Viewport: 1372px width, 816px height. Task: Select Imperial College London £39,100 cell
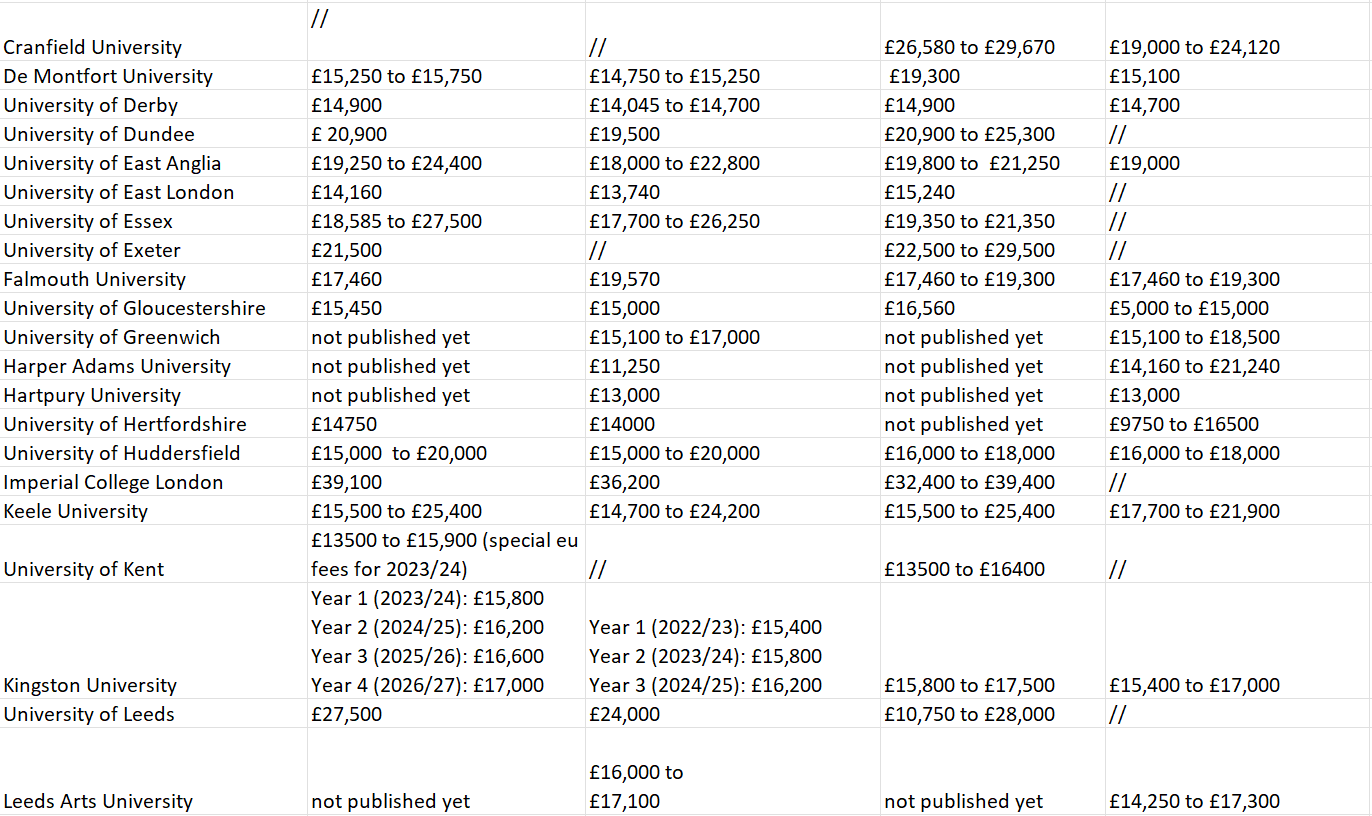click(x=346, y=482)
